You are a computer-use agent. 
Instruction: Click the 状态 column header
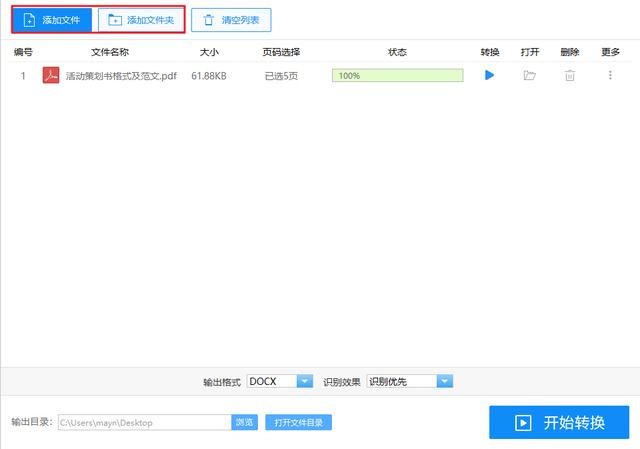tap(397, 52)
